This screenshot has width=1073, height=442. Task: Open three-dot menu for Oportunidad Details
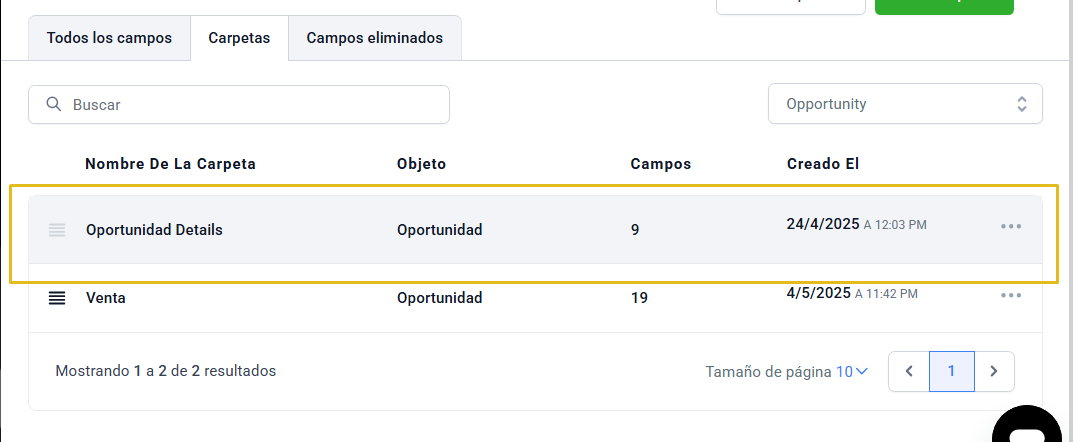tap(1011, 226)
